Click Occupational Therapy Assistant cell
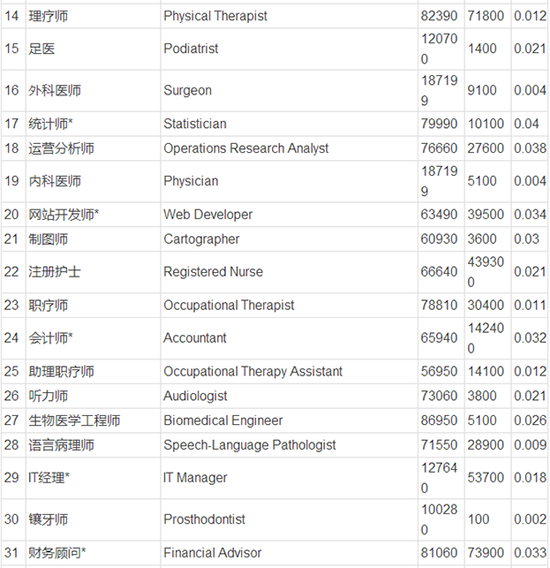This screenshot has height=568, width=550. pyautogui.click(x=288, y=371)
